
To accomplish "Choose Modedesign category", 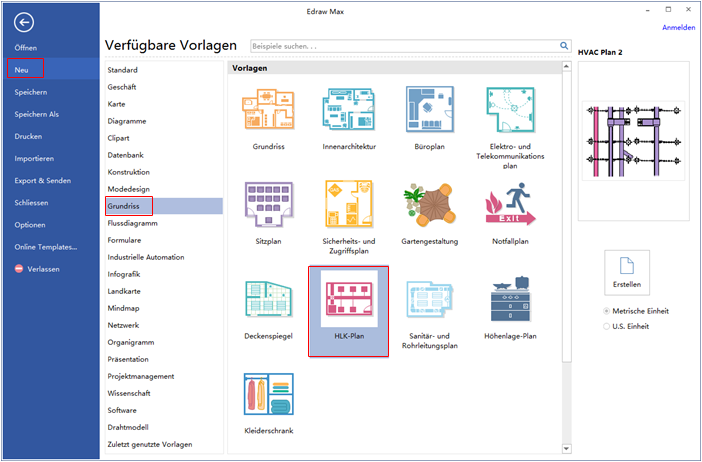I will [x=128, y=189].
